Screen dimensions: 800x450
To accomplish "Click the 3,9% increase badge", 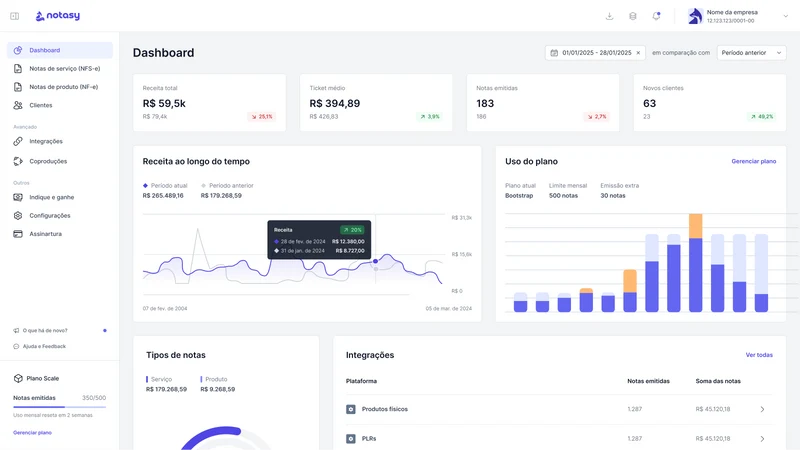I will (430, 117).
